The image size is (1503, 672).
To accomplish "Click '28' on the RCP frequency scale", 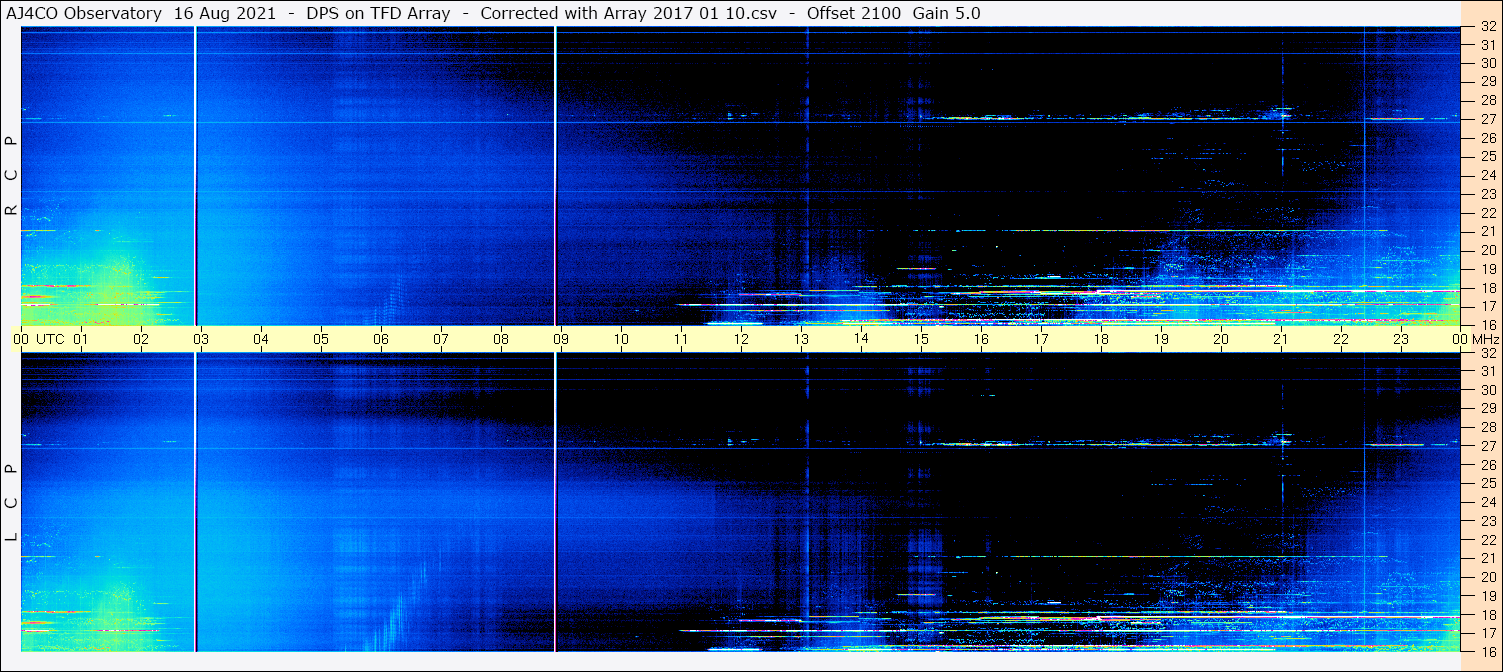I will [1487, 101].
